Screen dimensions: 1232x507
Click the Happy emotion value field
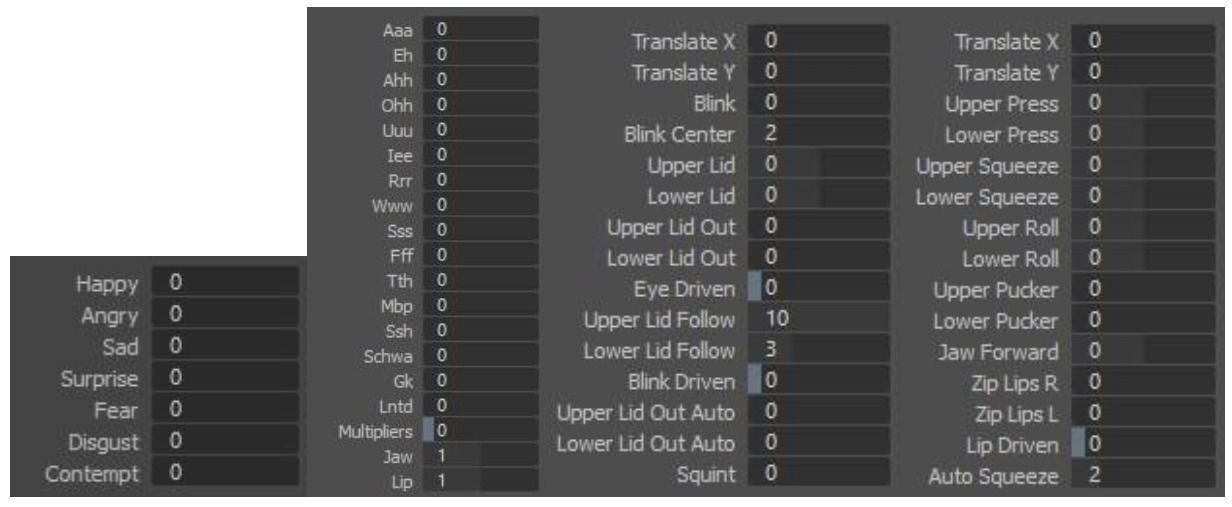224,284
